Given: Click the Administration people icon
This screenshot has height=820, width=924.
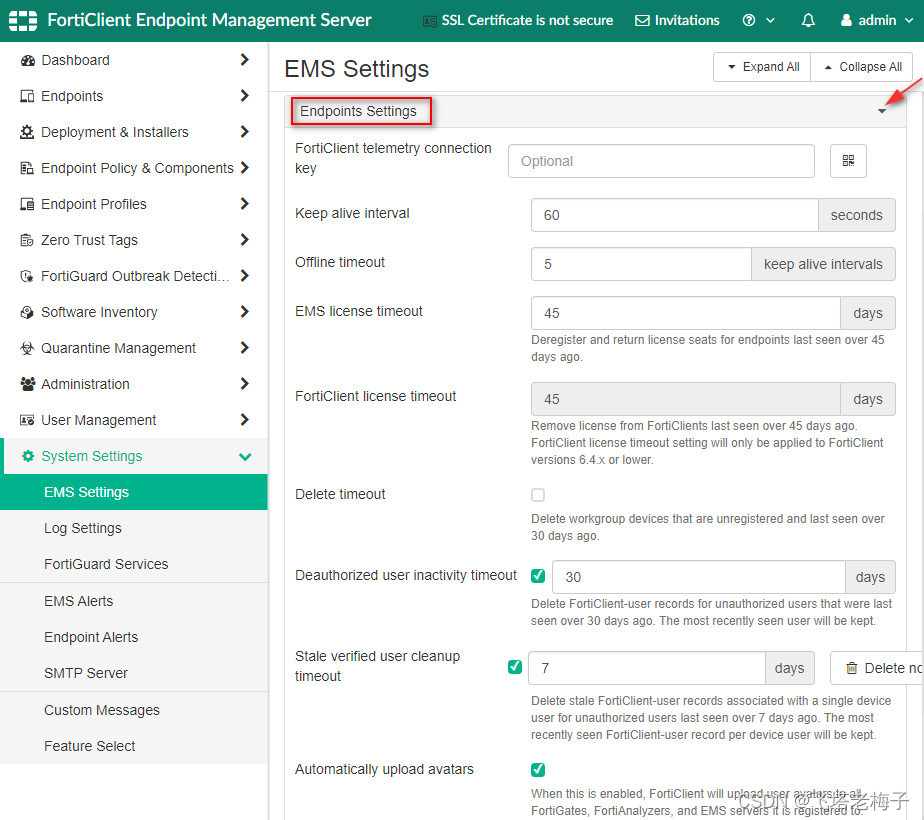Looking at the screenshot, I should point(27,384).
